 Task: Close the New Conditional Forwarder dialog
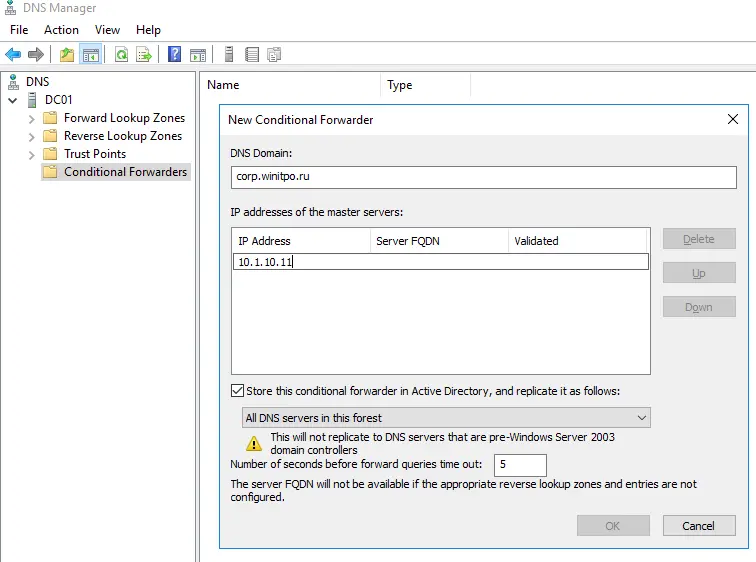coord(733,119)
